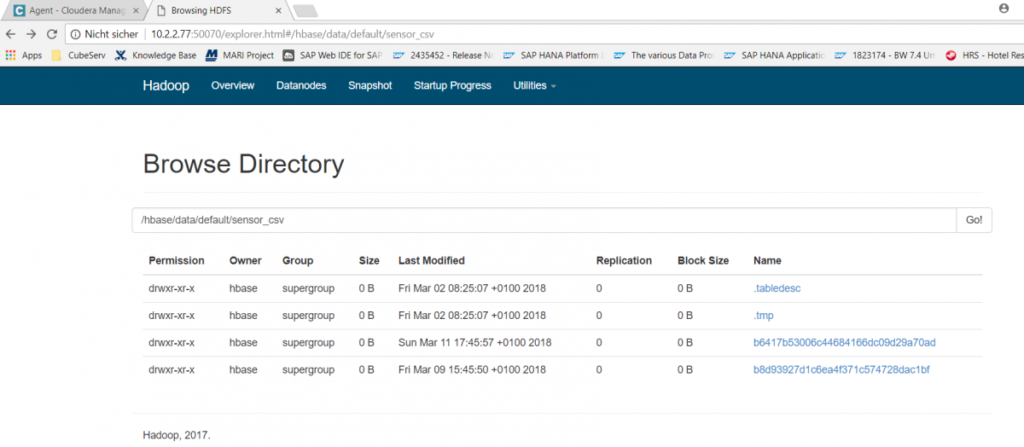Viewport: 1024px width, 447px height.
Task: Open the HRS - Hotel Res bookmark
Action: (985, 56)
